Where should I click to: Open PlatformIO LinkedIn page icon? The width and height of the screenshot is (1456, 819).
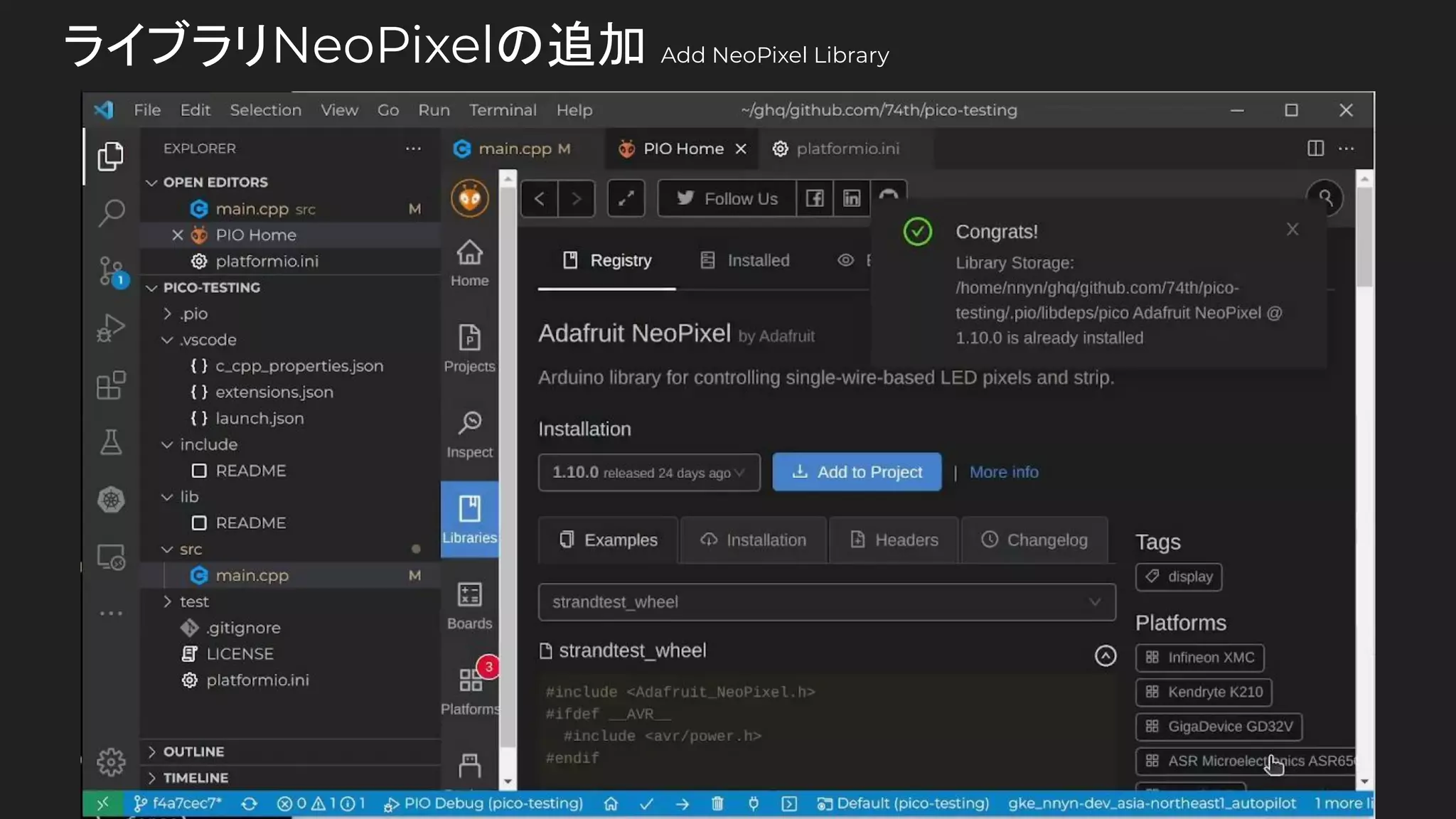pyautogui.click(x=852, y=198)
